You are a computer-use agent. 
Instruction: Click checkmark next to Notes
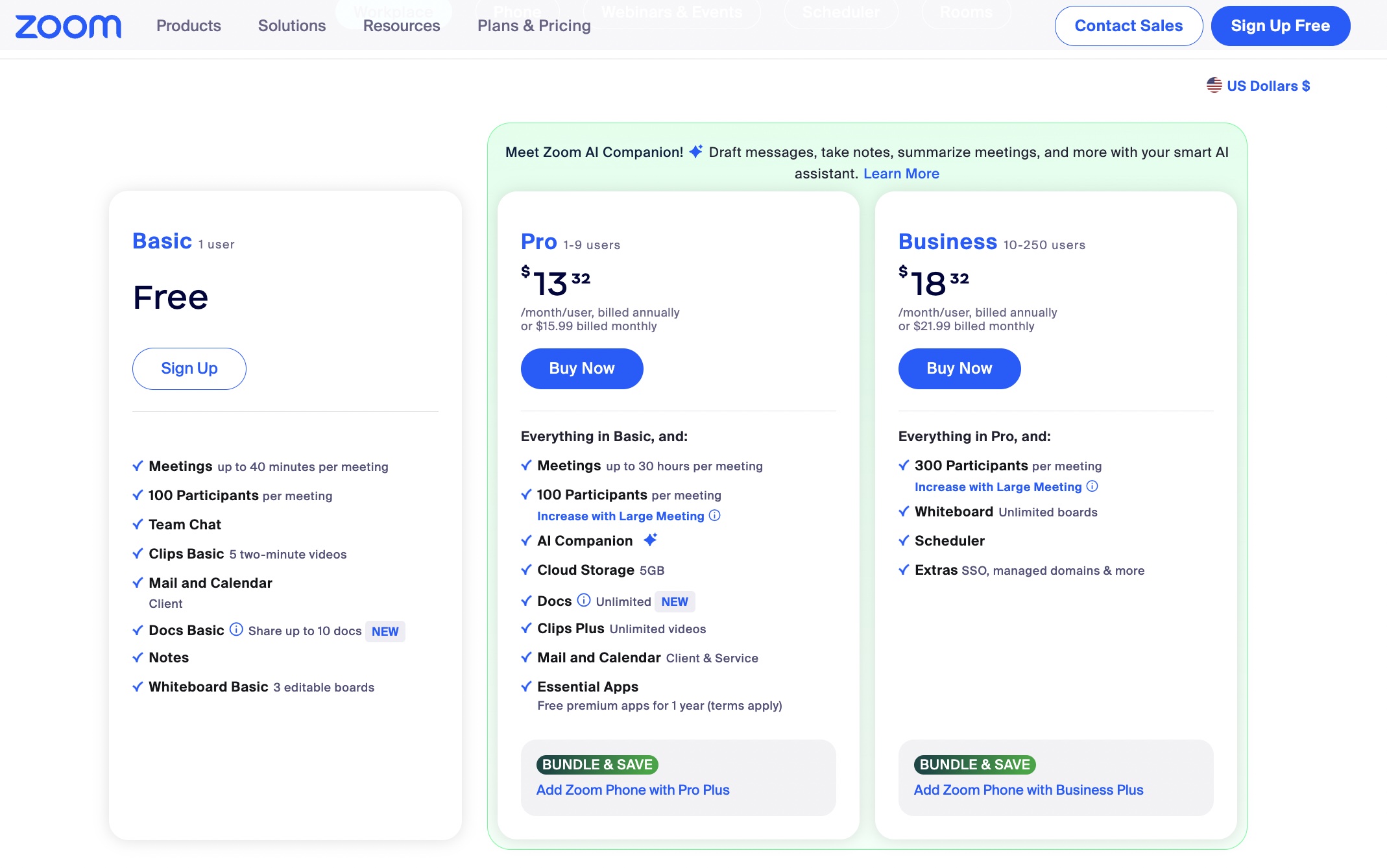click(x=138, y=657)
